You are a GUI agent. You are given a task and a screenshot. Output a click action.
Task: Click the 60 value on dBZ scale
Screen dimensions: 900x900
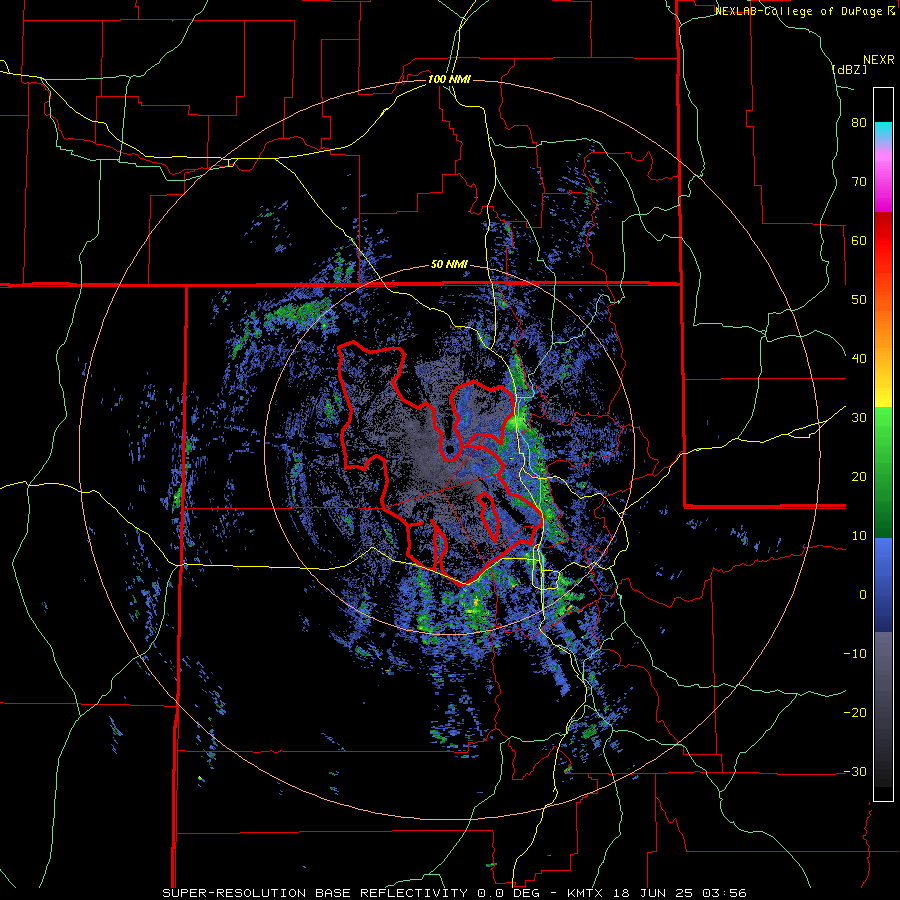(x=859, y=240)
